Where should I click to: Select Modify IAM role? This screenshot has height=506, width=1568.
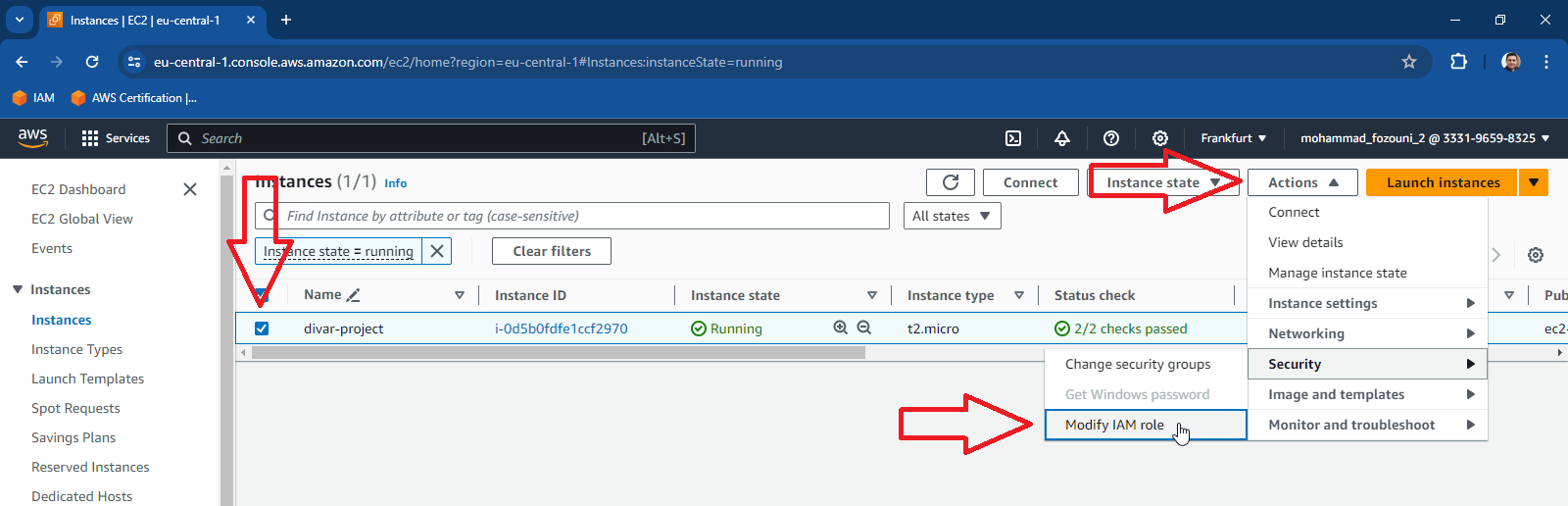click(x=1146, y=425)
